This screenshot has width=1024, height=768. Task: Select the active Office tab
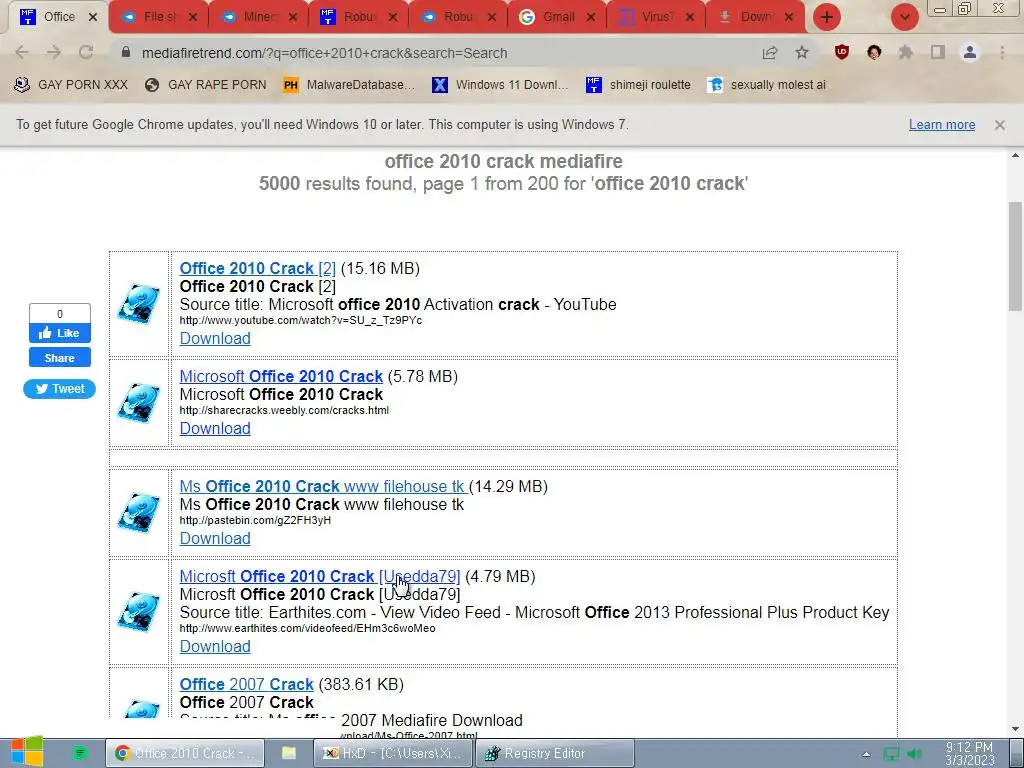(59, 17)
